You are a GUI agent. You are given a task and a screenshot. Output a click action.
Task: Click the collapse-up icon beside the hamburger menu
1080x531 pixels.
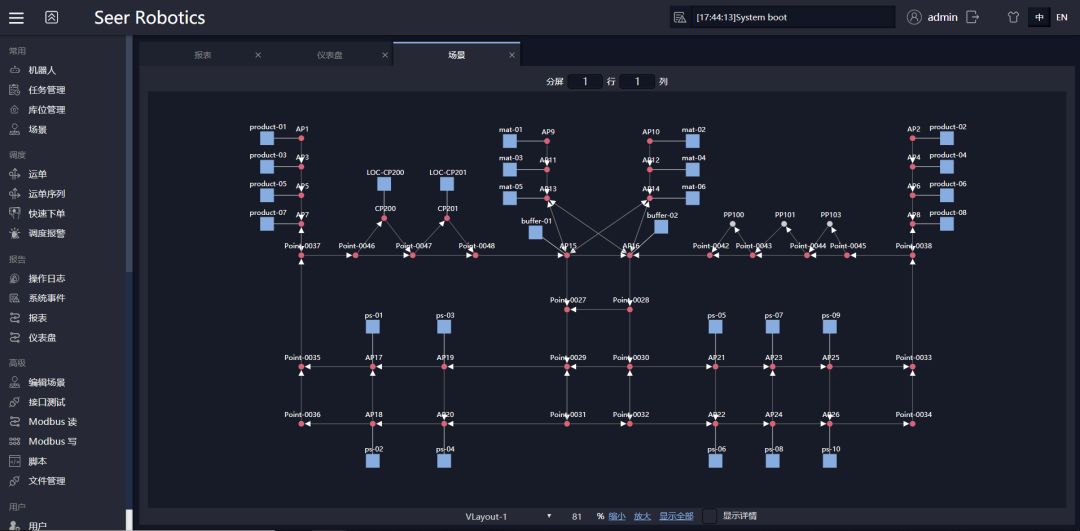(52, 17)
